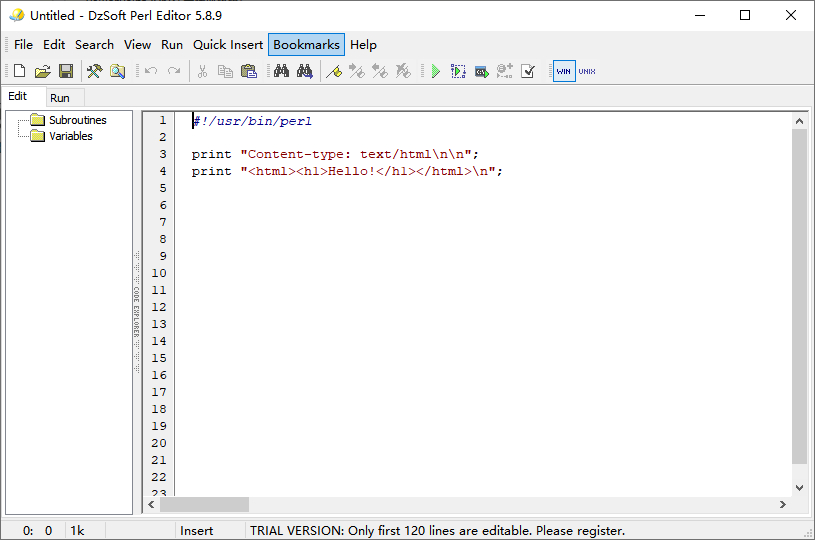Check syntax with the checkmark page icon

click(528, 71)
